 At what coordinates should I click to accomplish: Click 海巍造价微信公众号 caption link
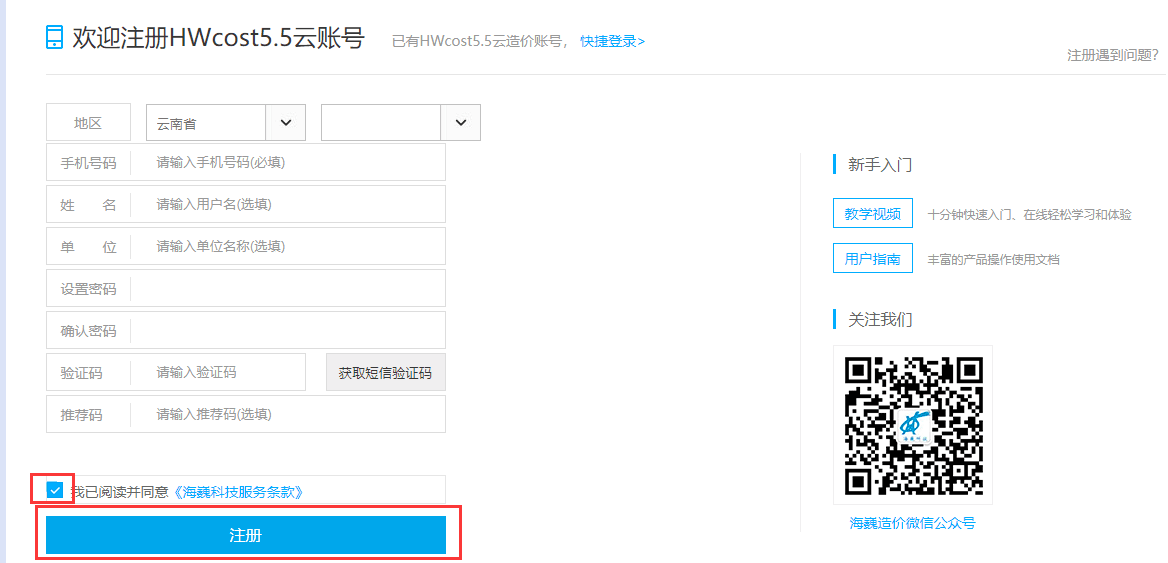[912, 524]
